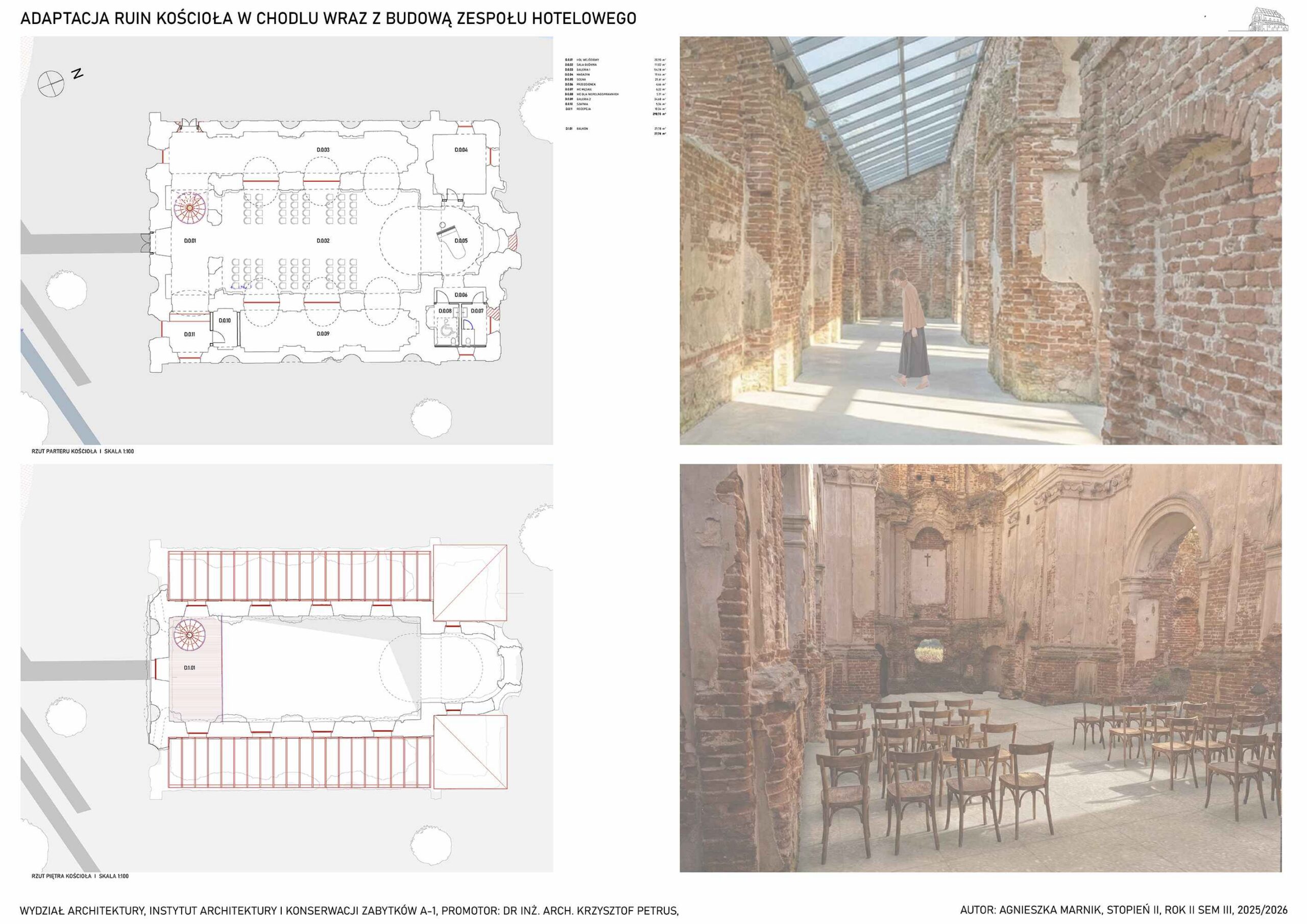Viewport: 1307px width, 924px height.
Task: Click the BALKON legend entry
Action: point(582,129)
